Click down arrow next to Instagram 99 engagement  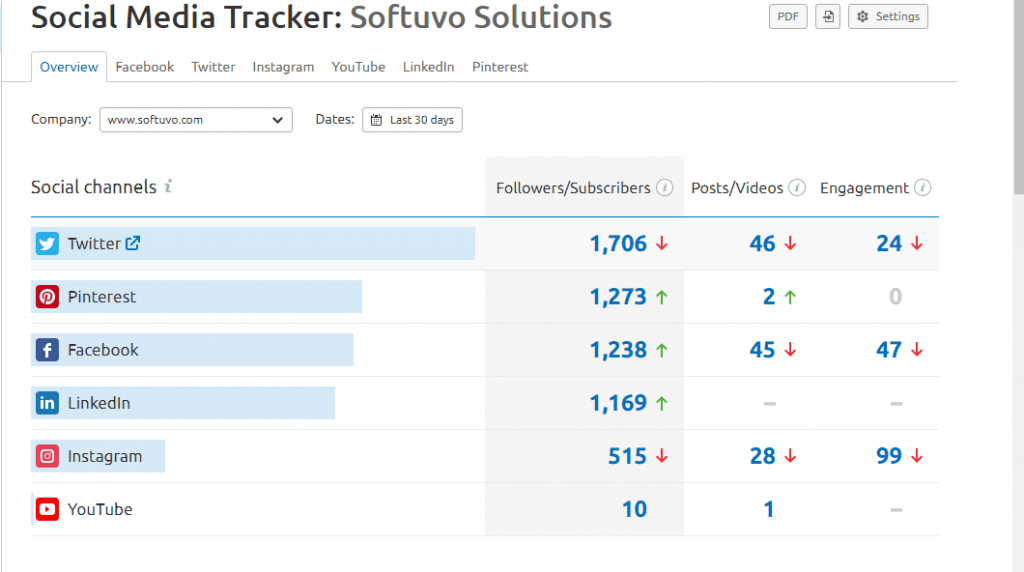917,456
